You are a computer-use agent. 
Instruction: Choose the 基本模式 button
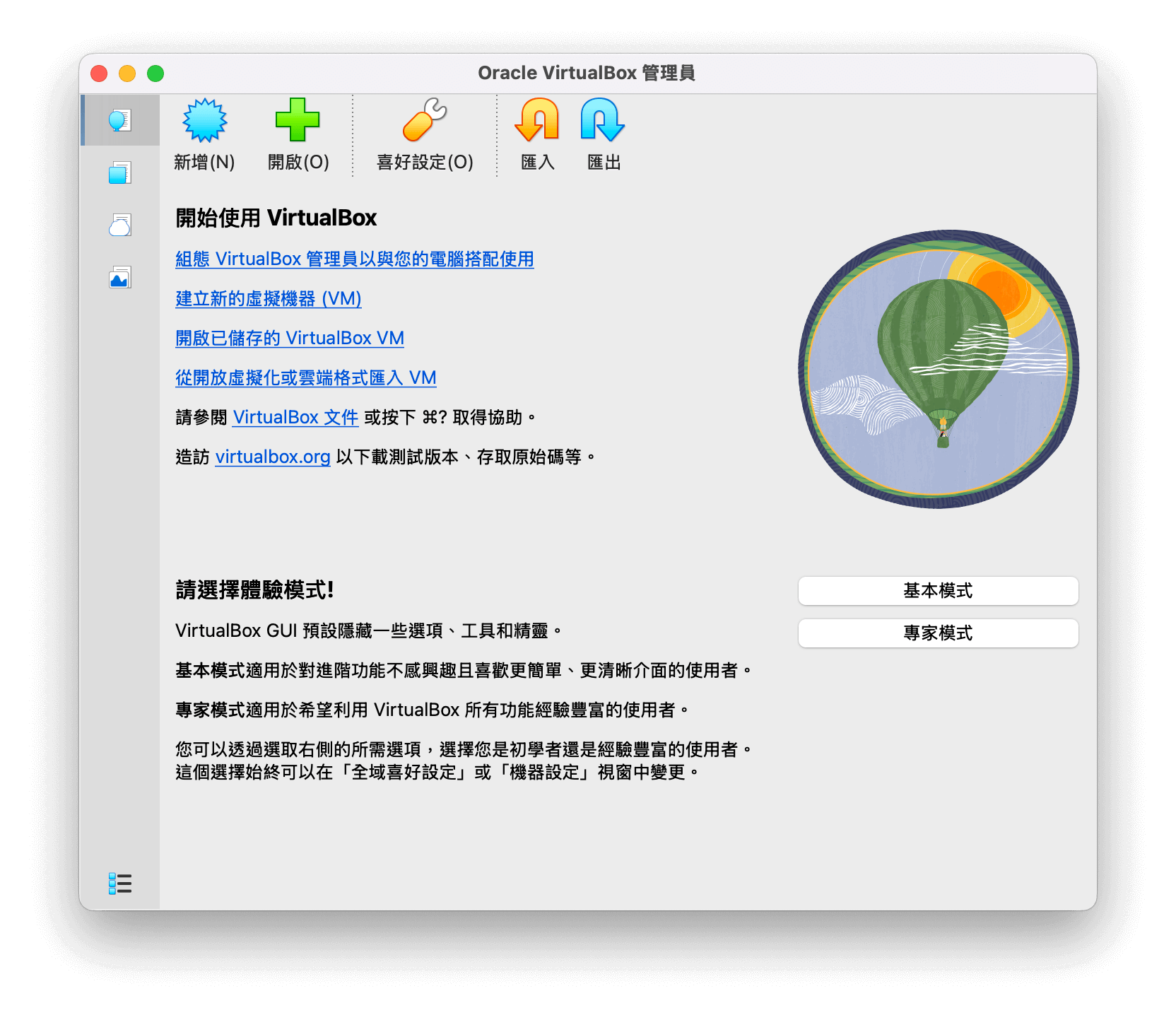point(938,591)
